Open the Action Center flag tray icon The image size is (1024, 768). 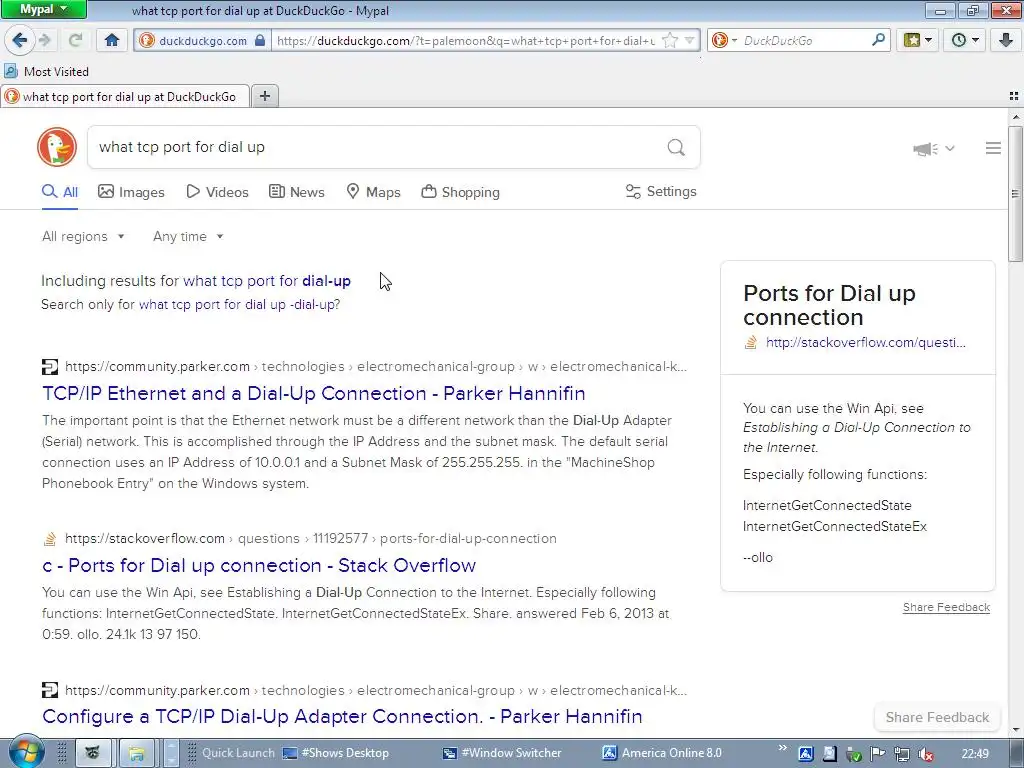(x=878, y=754)
